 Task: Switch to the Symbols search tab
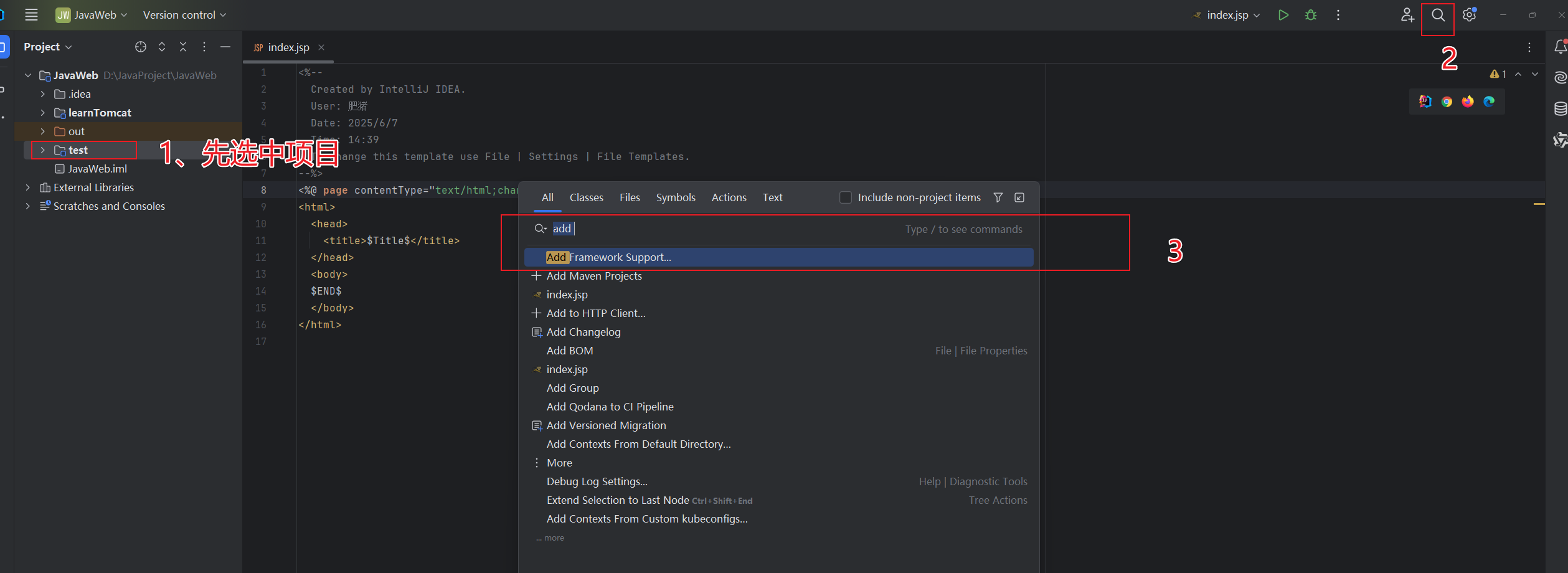676,197
